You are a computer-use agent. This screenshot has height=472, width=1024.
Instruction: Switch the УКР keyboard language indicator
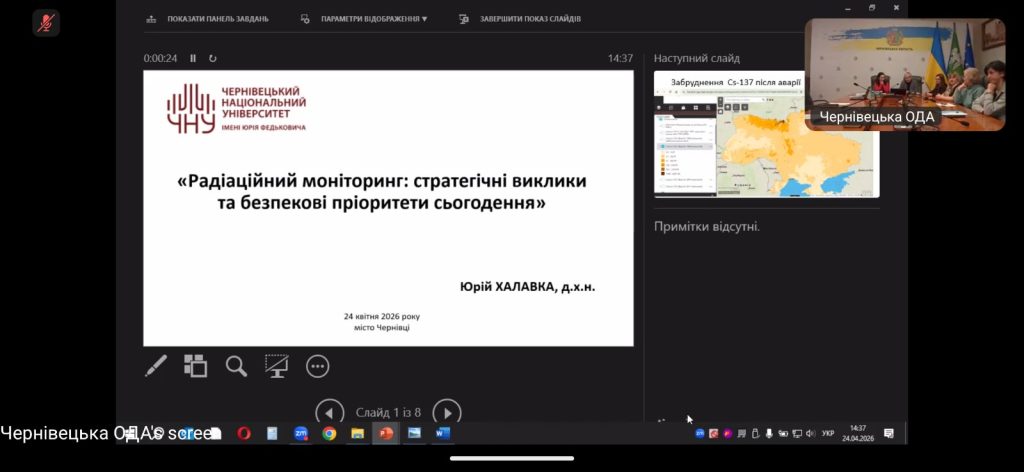click(828, 433)
